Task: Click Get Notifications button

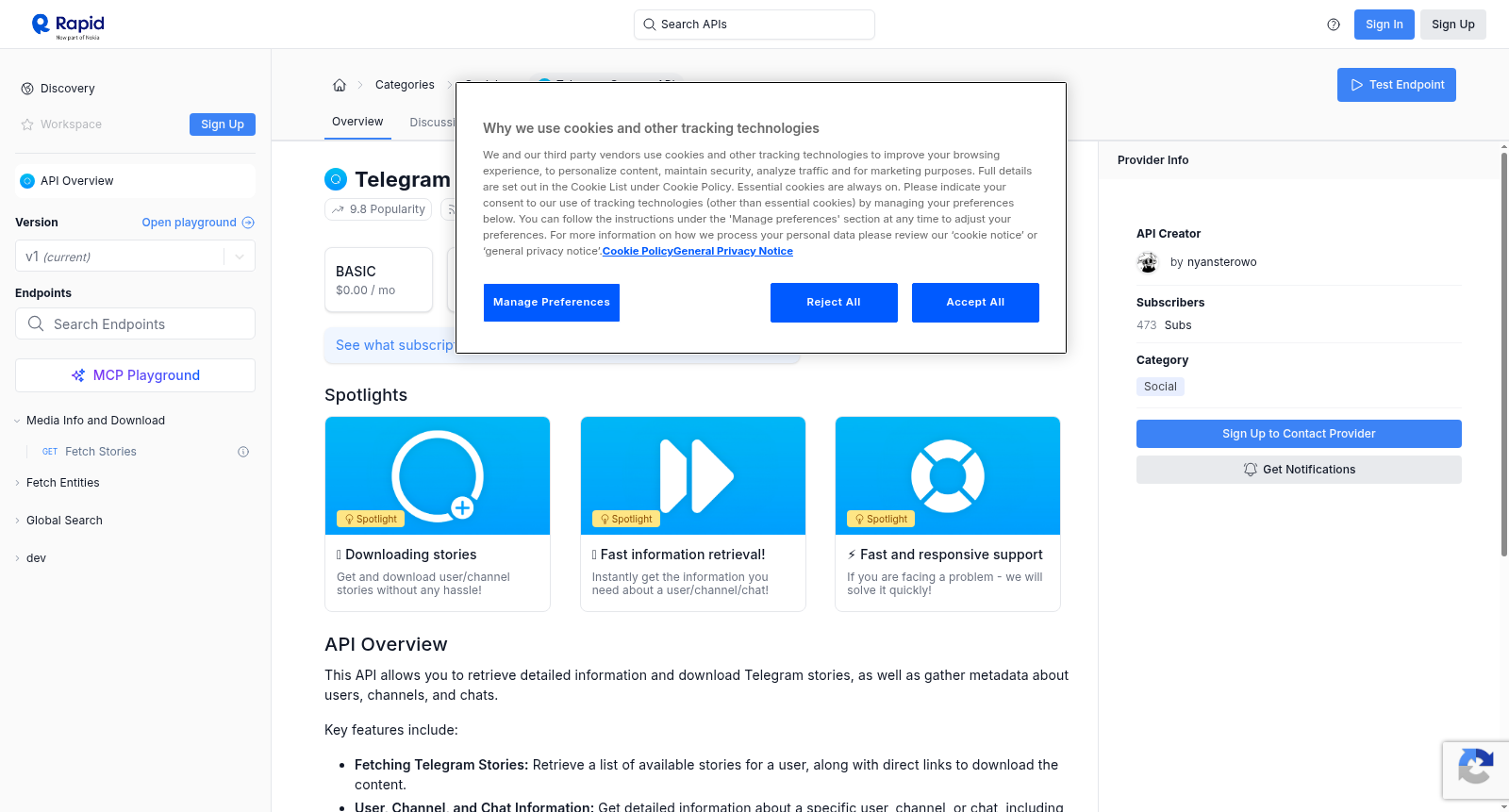Action: pyautogui.click(x=1299, y=470)
